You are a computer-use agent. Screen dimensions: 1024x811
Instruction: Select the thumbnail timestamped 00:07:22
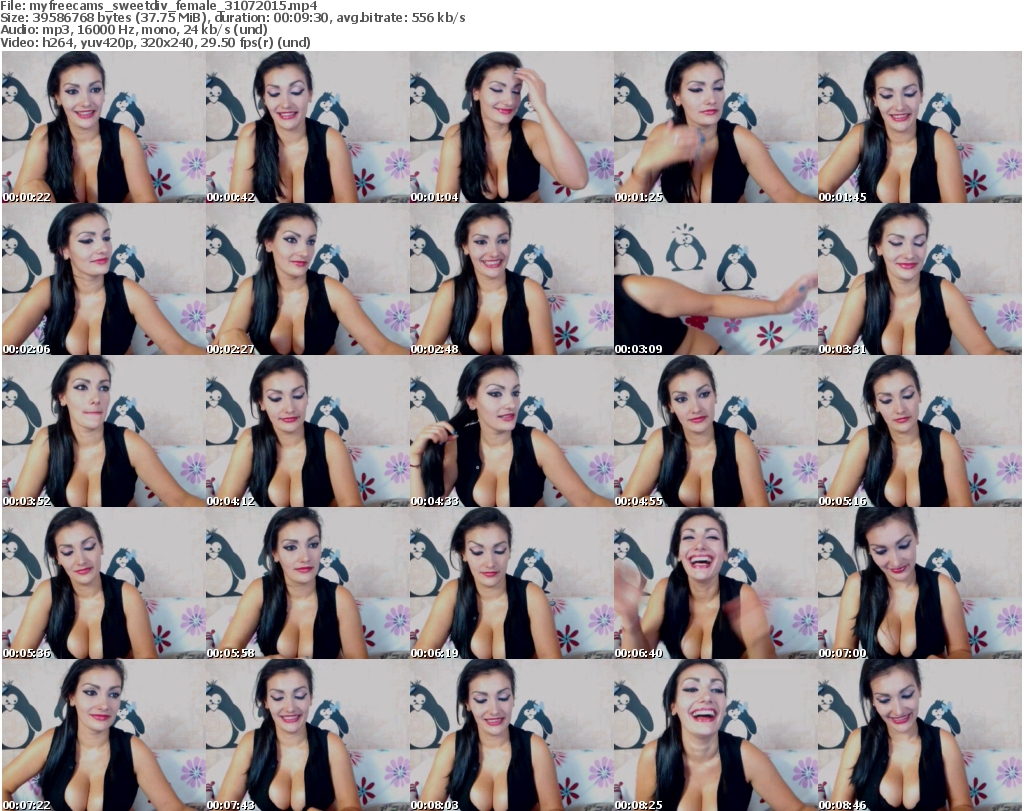[x=103, y=735]
